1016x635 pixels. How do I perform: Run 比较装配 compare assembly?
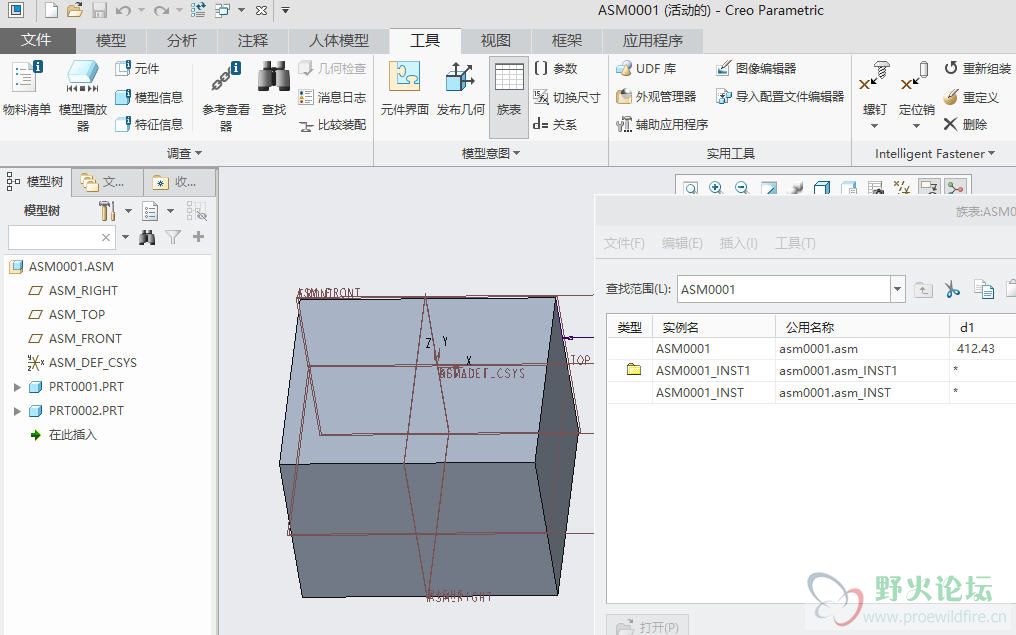(x=332, y=124)
